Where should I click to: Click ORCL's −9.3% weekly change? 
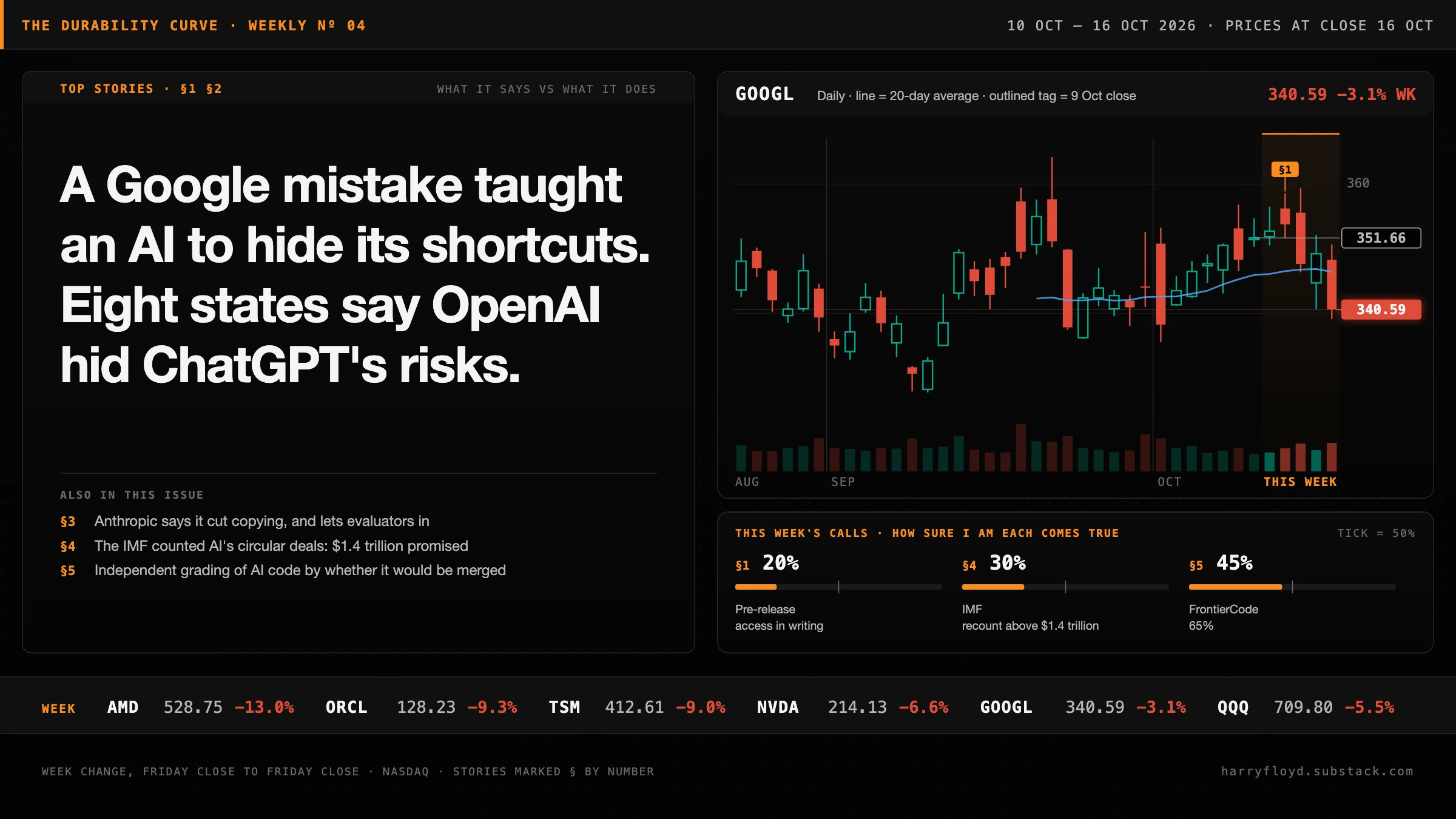492,707
